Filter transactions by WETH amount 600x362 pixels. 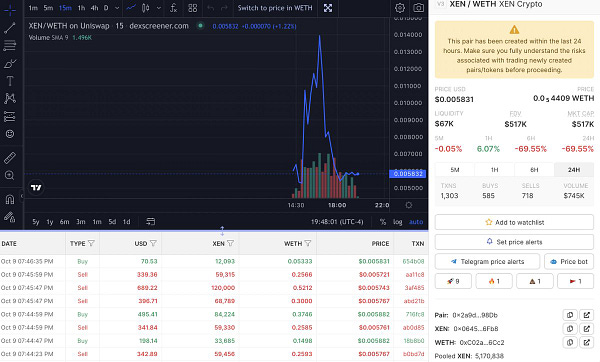pos(308,243)
